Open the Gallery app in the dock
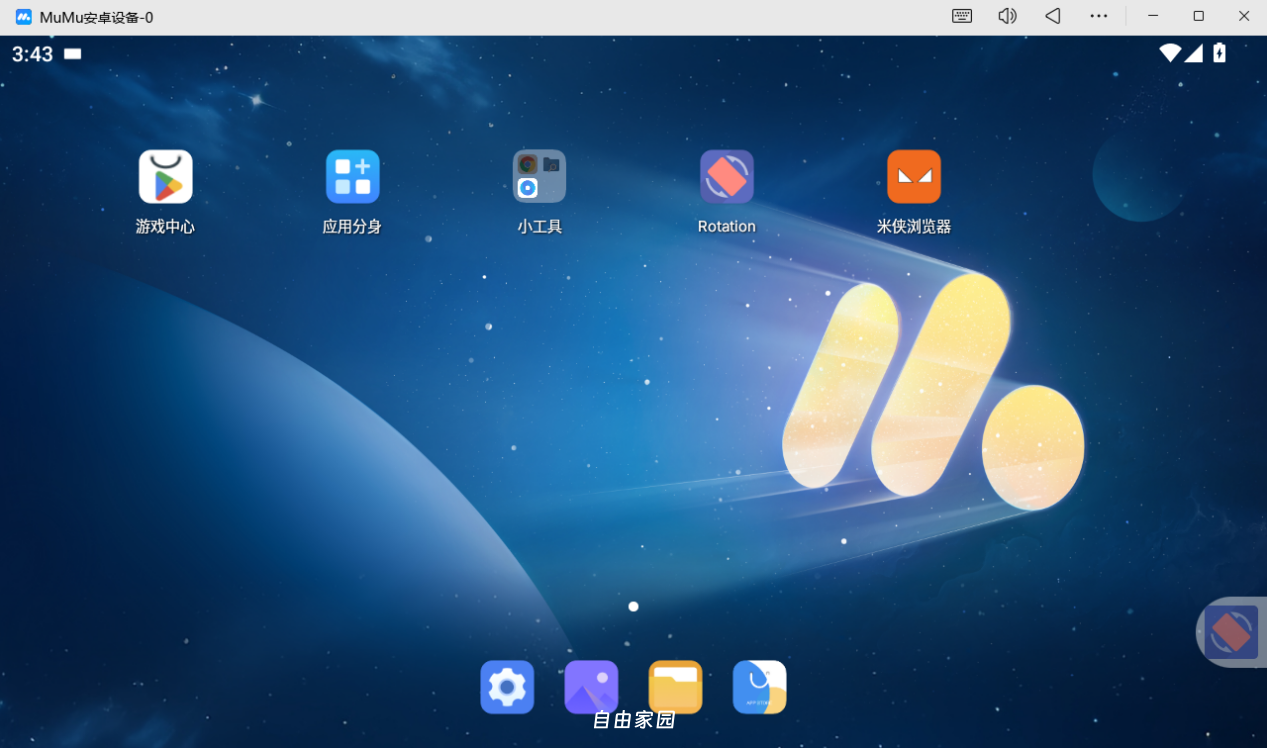The width and height of the screenshot is (1267, 748). (590, 687)
